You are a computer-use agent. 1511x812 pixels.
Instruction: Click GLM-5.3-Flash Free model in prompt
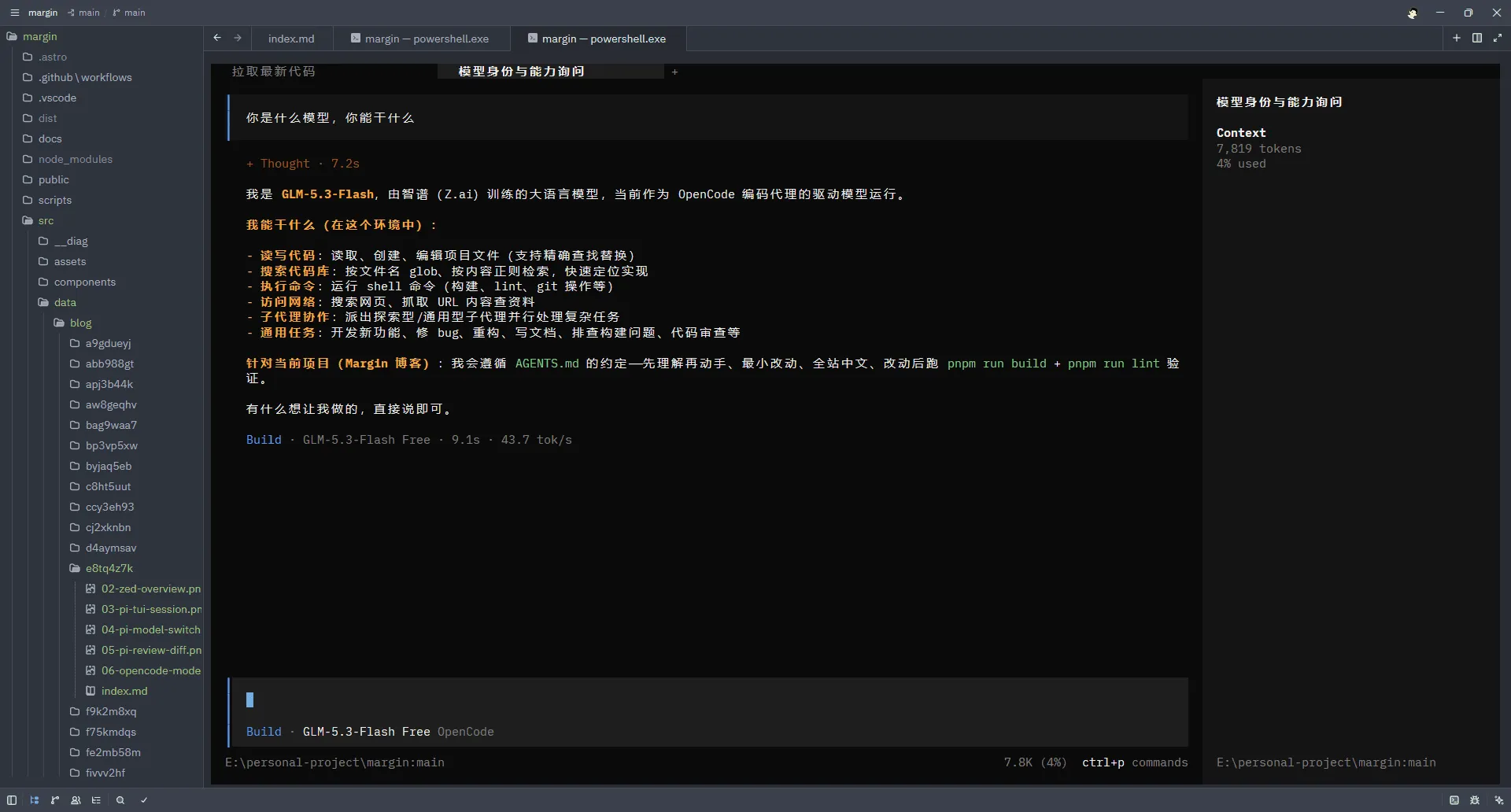pos(367,732)
